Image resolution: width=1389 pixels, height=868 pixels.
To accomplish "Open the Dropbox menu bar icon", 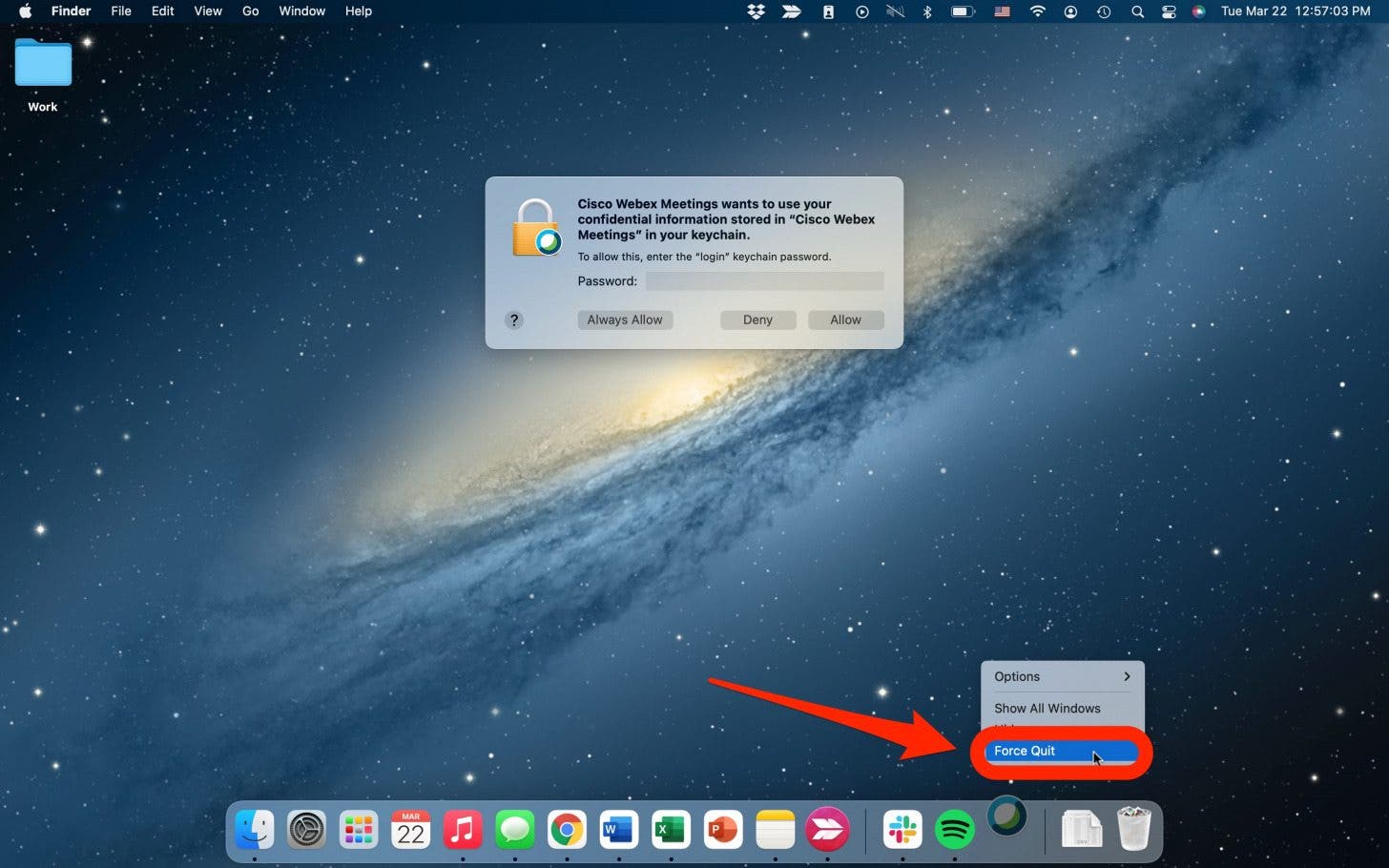I will point(756,11).
